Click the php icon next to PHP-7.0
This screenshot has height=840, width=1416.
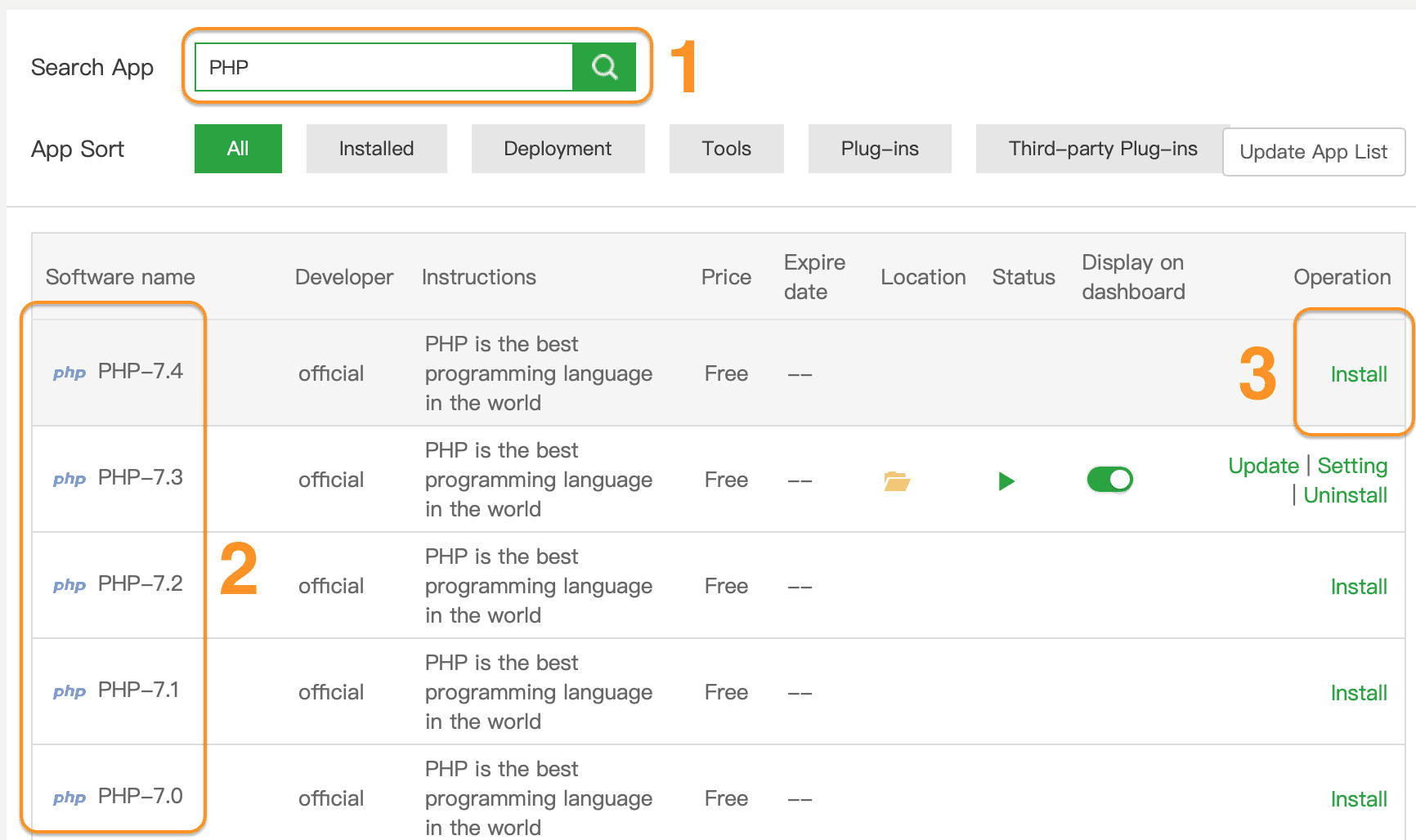coord(69,798)
